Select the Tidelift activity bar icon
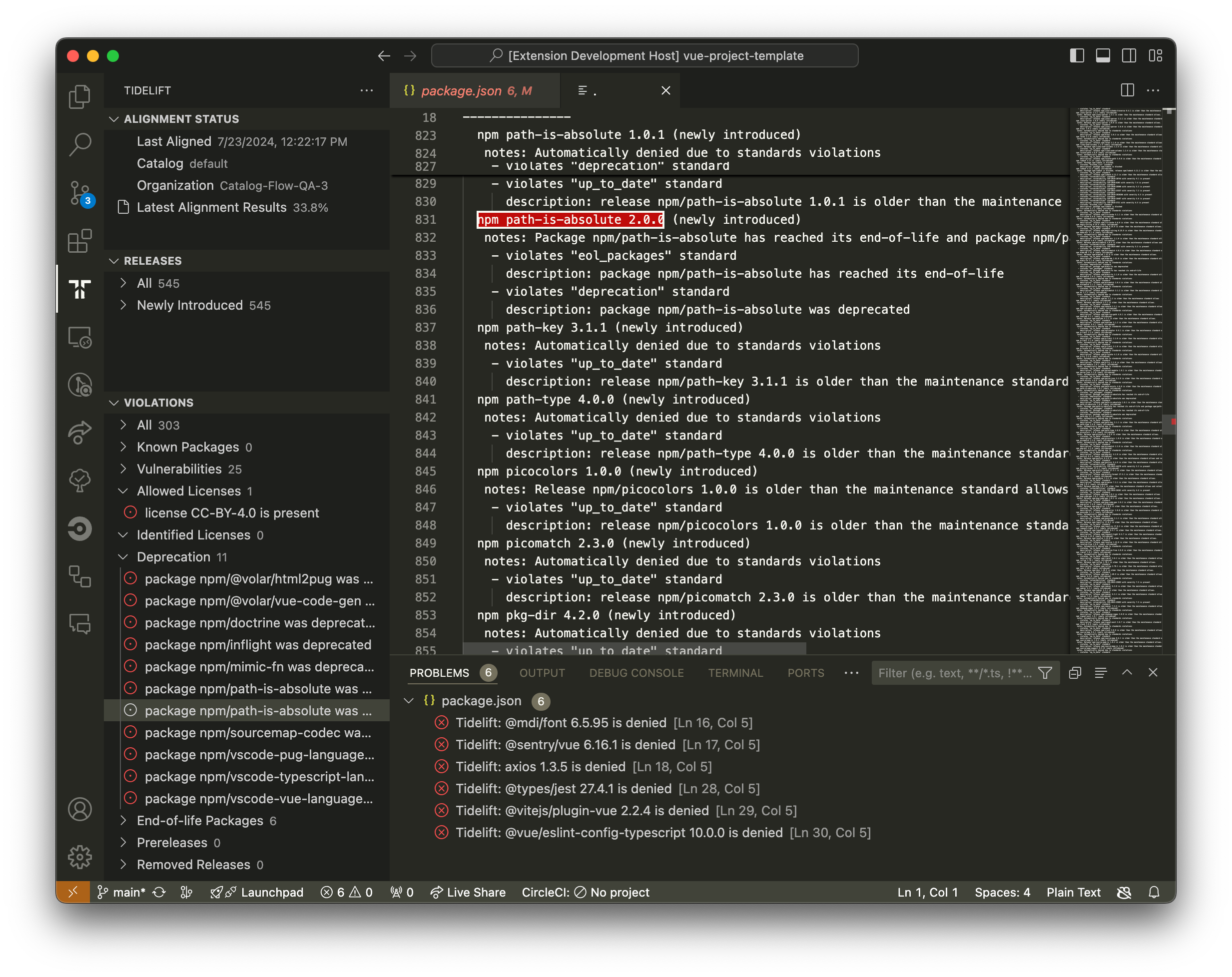The image size is (1232, 977). 79,289
